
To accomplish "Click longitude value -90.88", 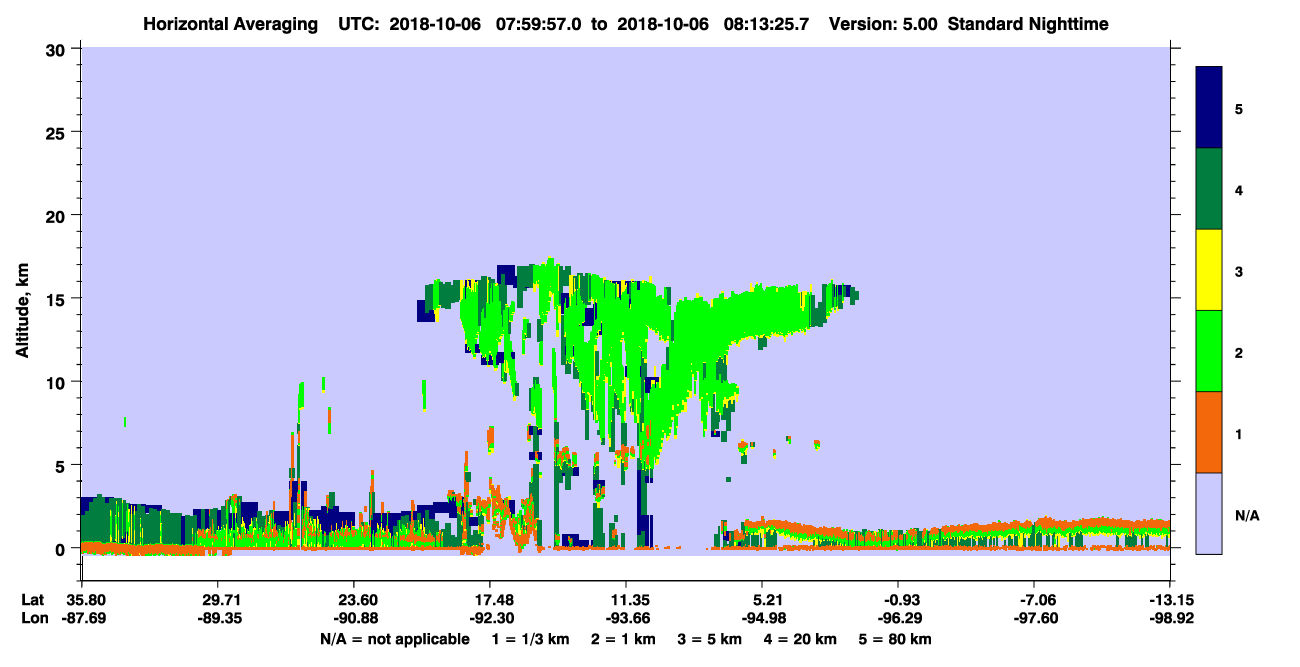I will point(354,619).
